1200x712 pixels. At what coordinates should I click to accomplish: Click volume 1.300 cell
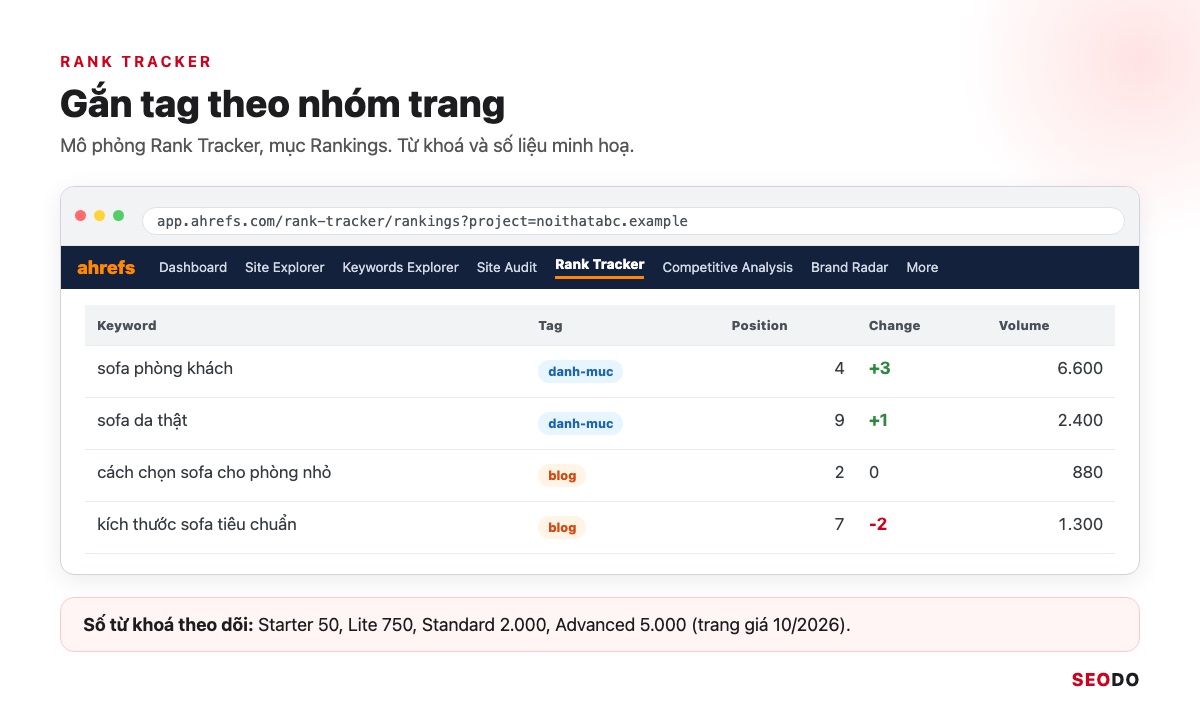1080,524
